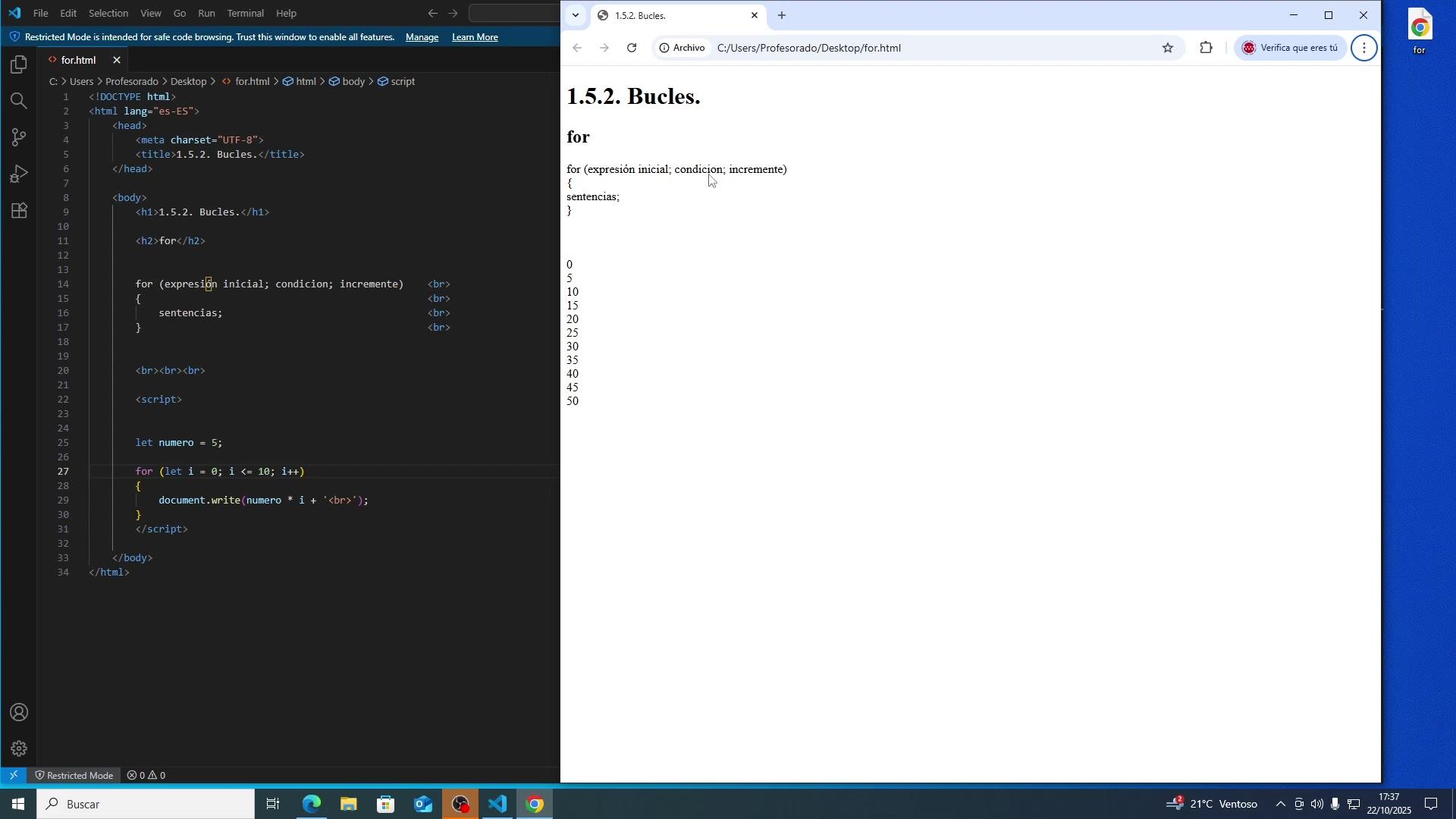Open the Extensions view
The width and height of the screenshot is (1456, 819).
(x=19, y=210)
